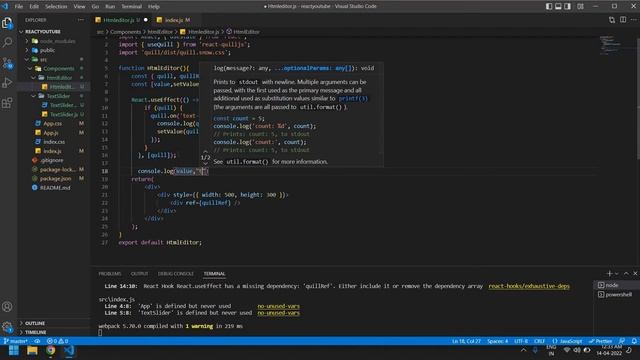
Task: Switch to the Output panel tab
Action: [139, 273]
